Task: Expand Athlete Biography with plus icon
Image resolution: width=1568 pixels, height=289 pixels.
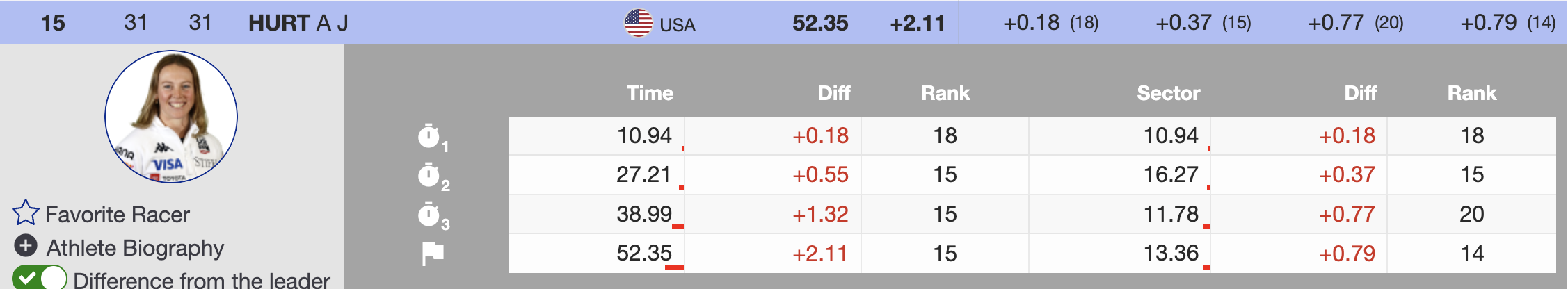Action: pos(26,246)
